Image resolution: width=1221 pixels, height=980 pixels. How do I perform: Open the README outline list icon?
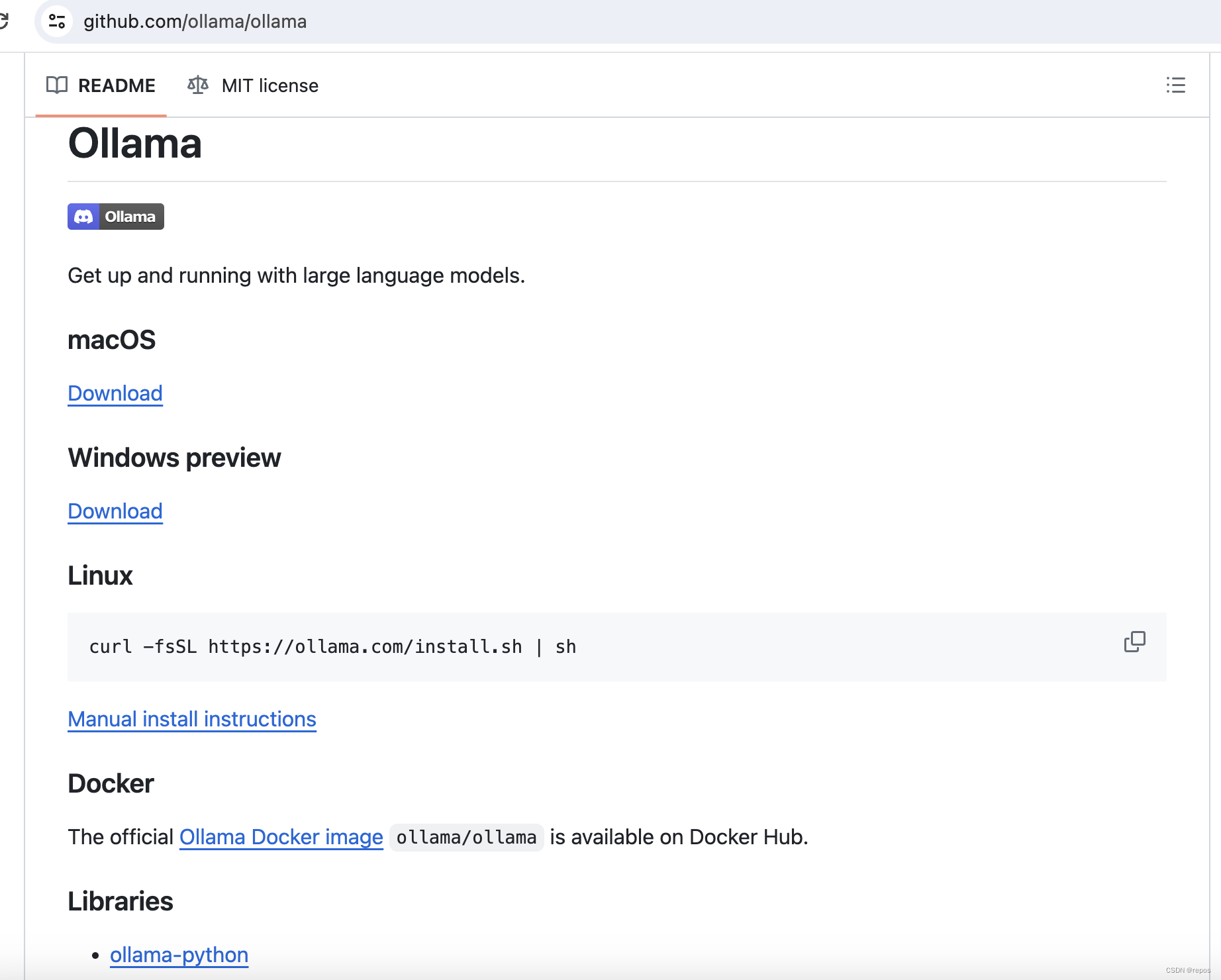coord(1176,85)
